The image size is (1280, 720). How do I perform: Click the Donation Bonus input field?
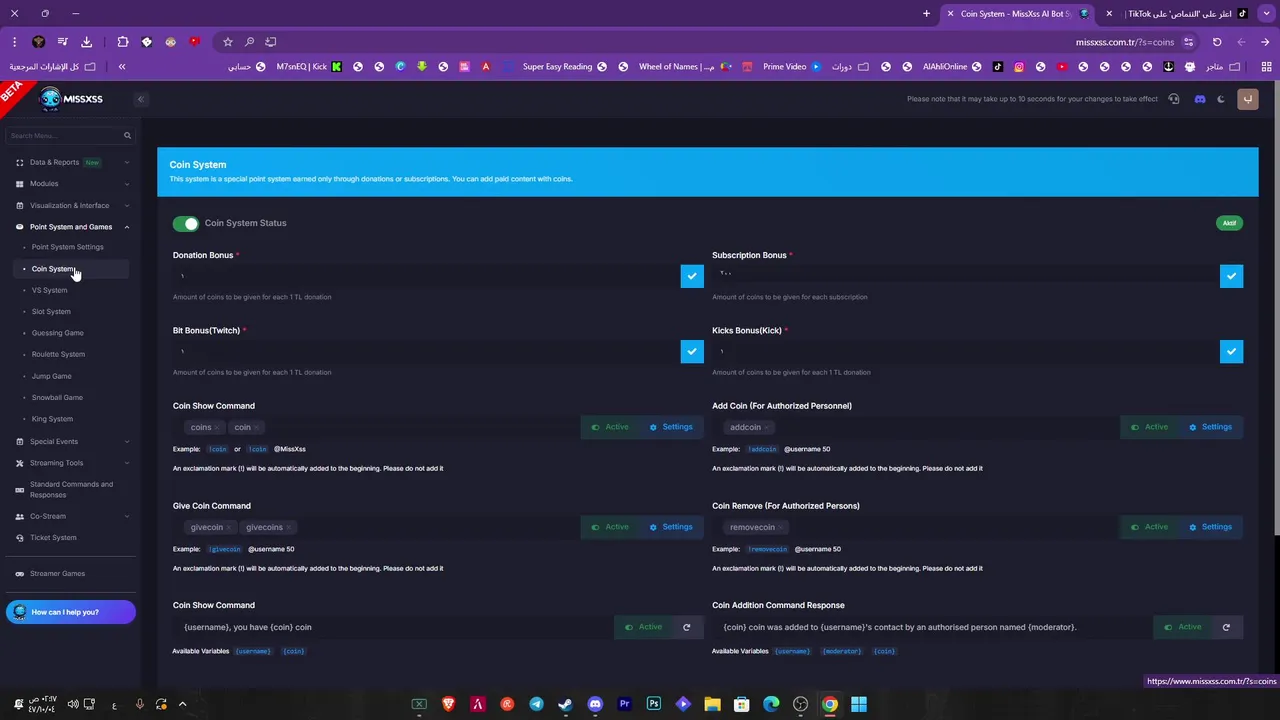click(426, 276)
